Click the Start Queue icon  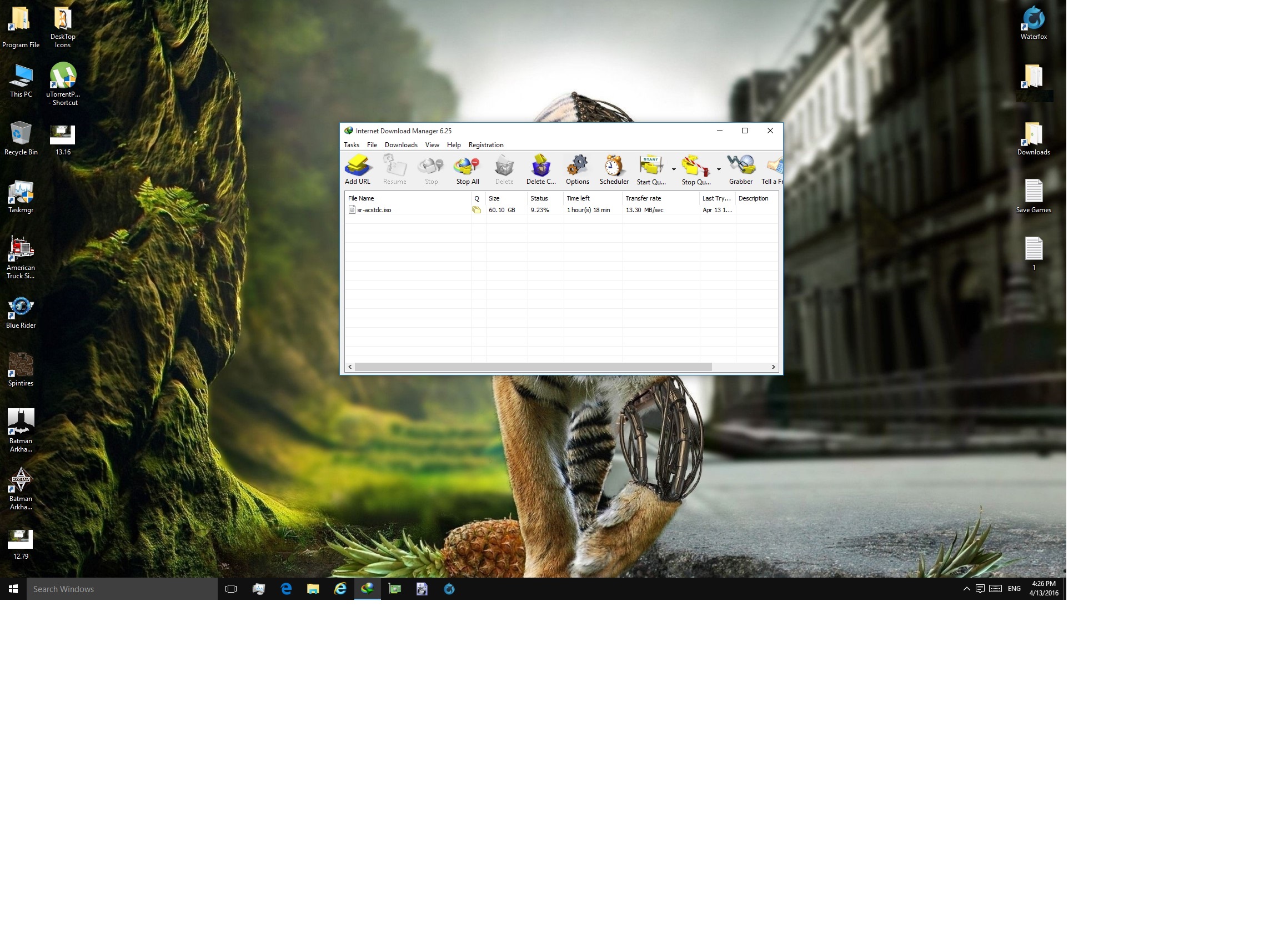tap(650, 167)
